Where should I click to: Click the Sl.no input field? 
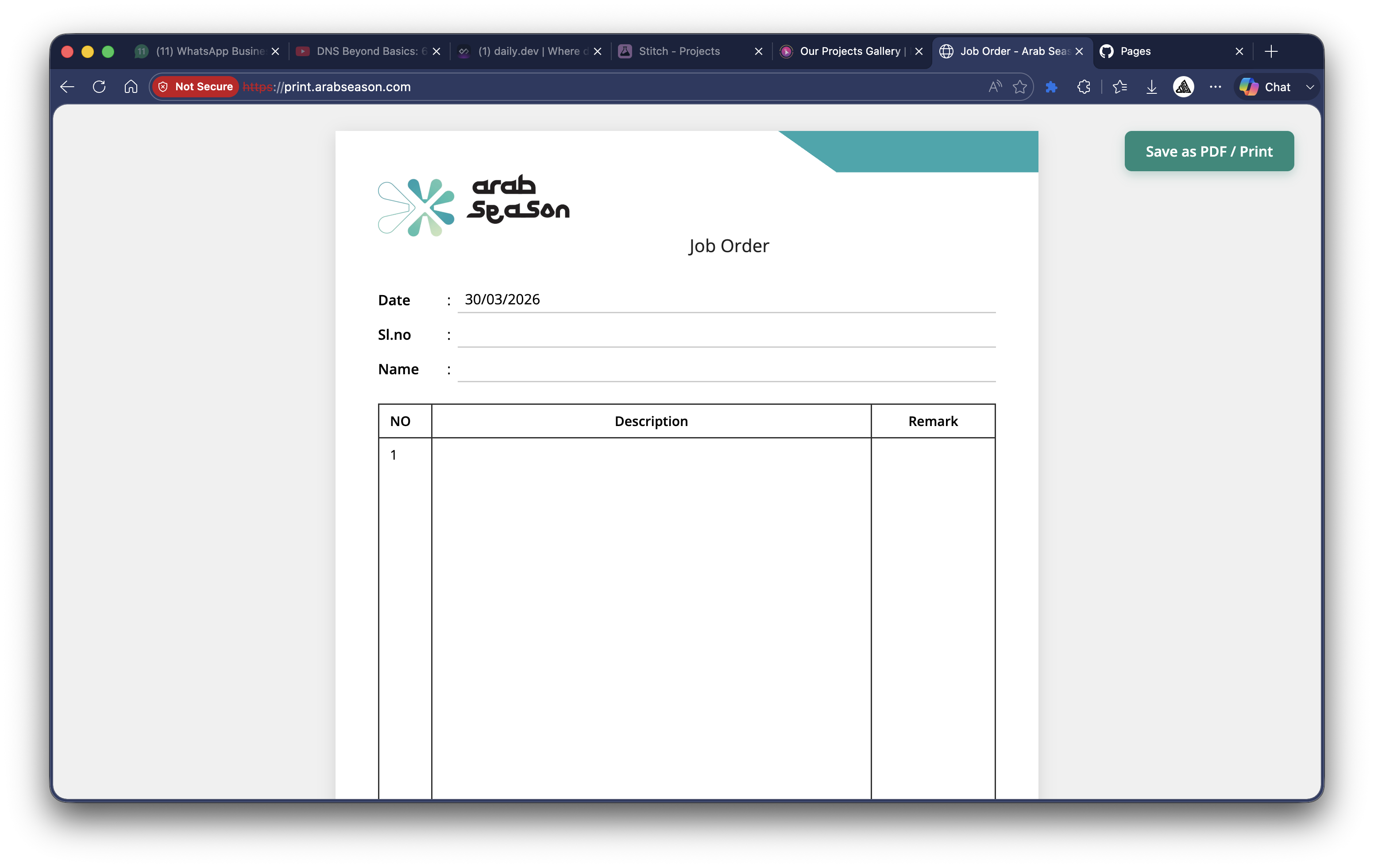[726, 335]
